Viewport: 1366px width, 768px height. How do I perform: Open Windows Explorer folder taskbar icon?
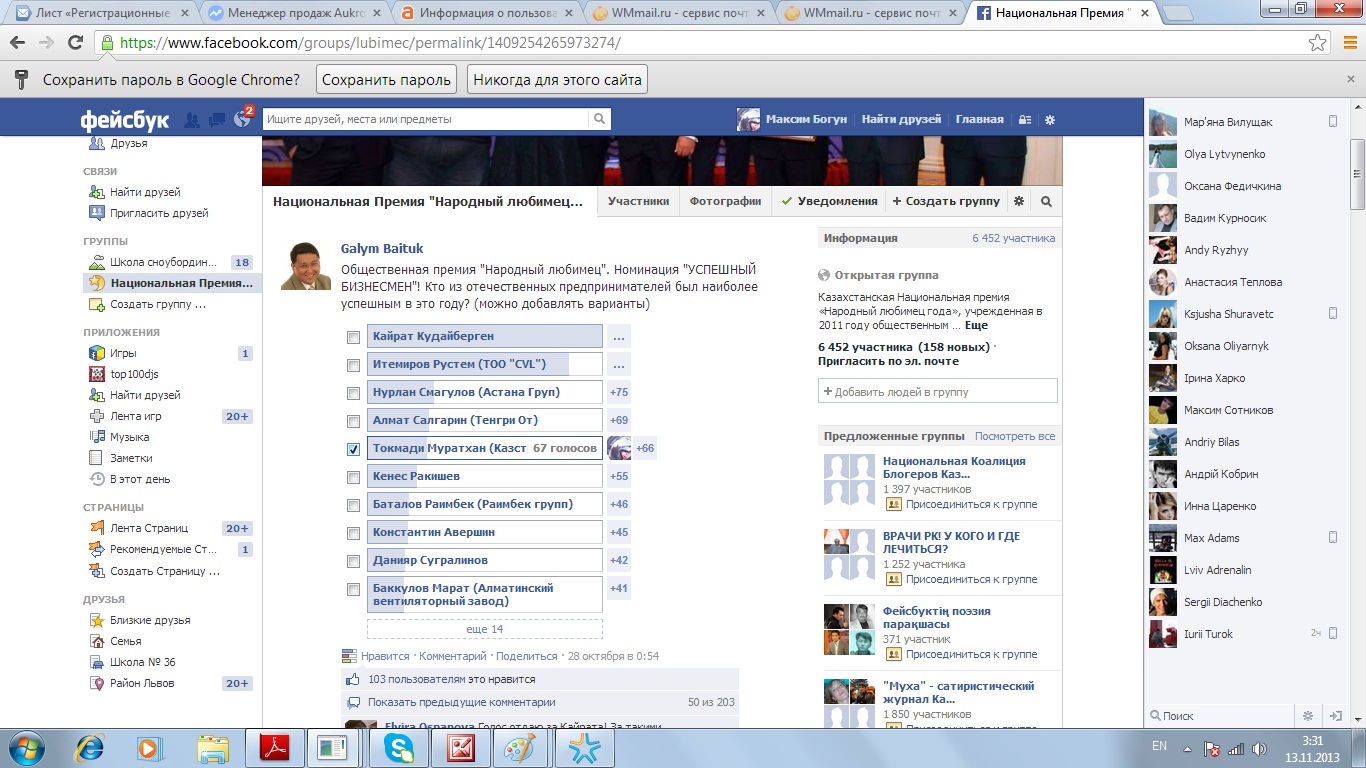coord(212,748)
